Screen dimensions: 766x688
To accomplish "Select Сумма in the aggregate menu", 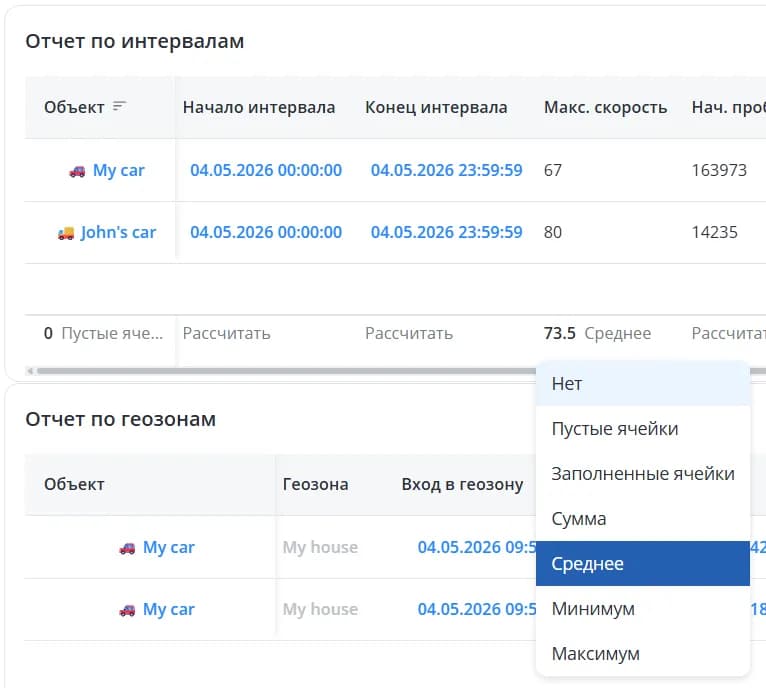I will (642, 518).
